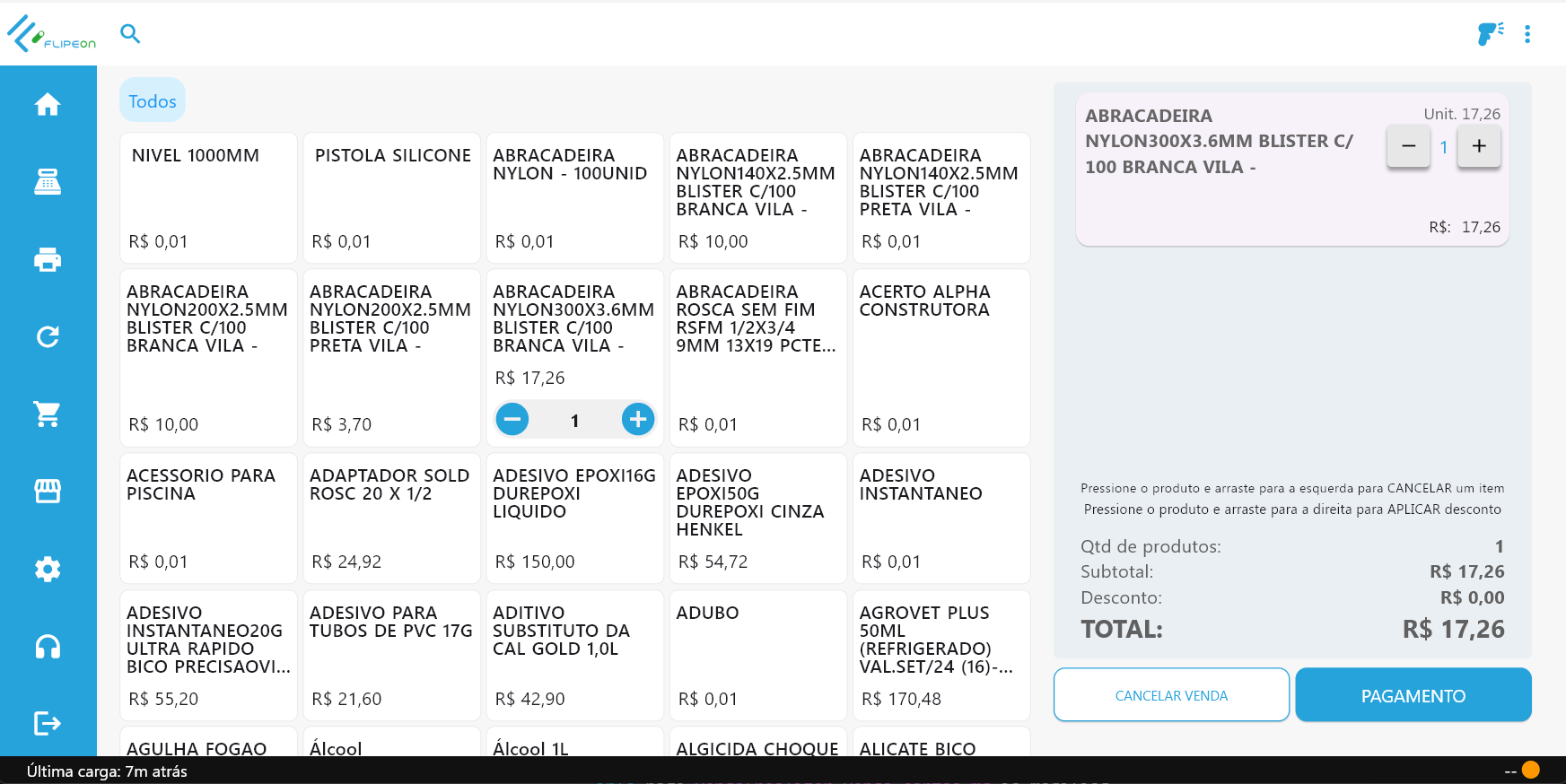The image size is (1566, 784).
Task: Open the three-dot overflow menu
Action: [1527, 34]
